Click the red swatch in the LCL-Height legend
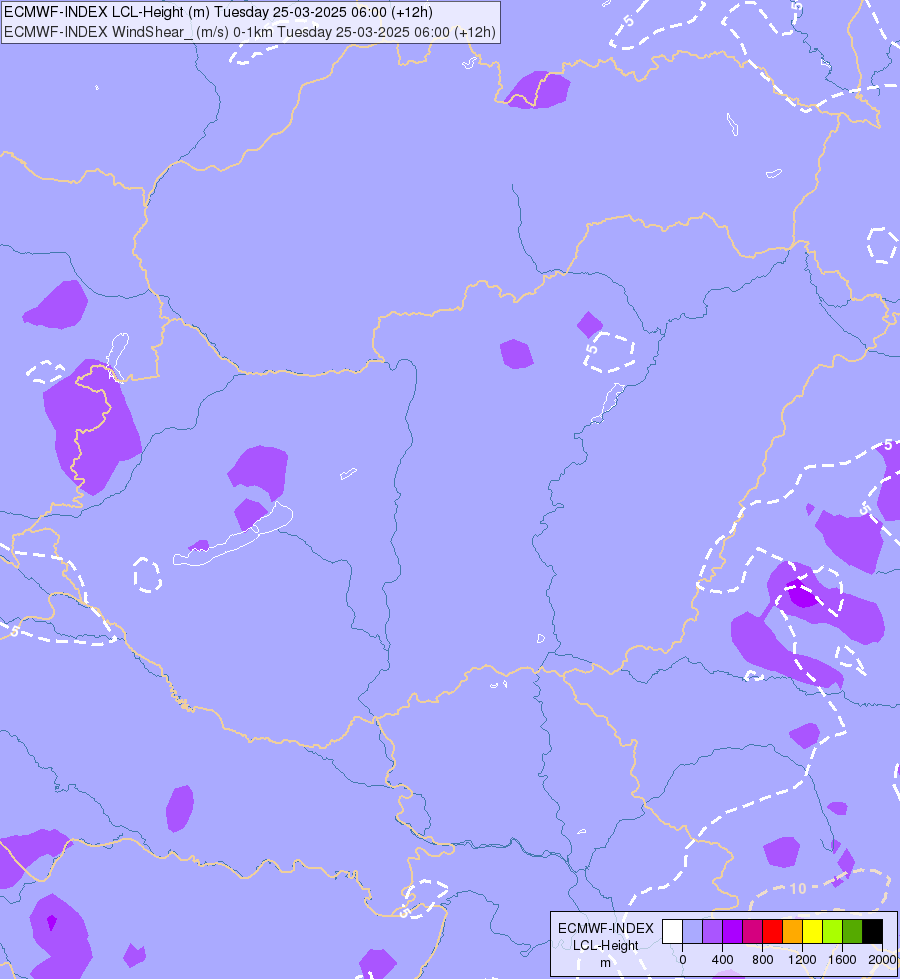 coord(773,931)
